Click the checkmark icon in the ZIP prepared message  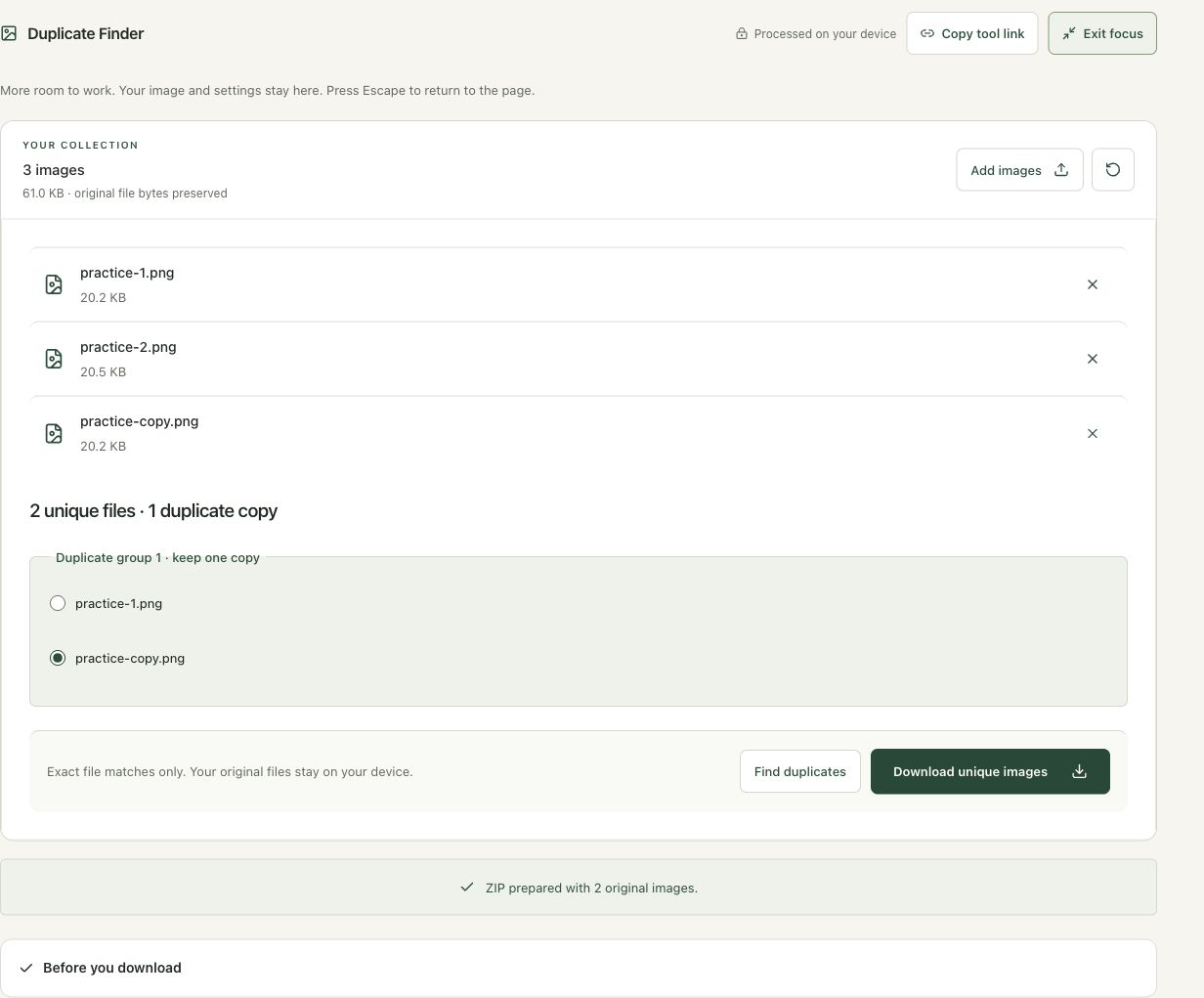click(467, 888)
